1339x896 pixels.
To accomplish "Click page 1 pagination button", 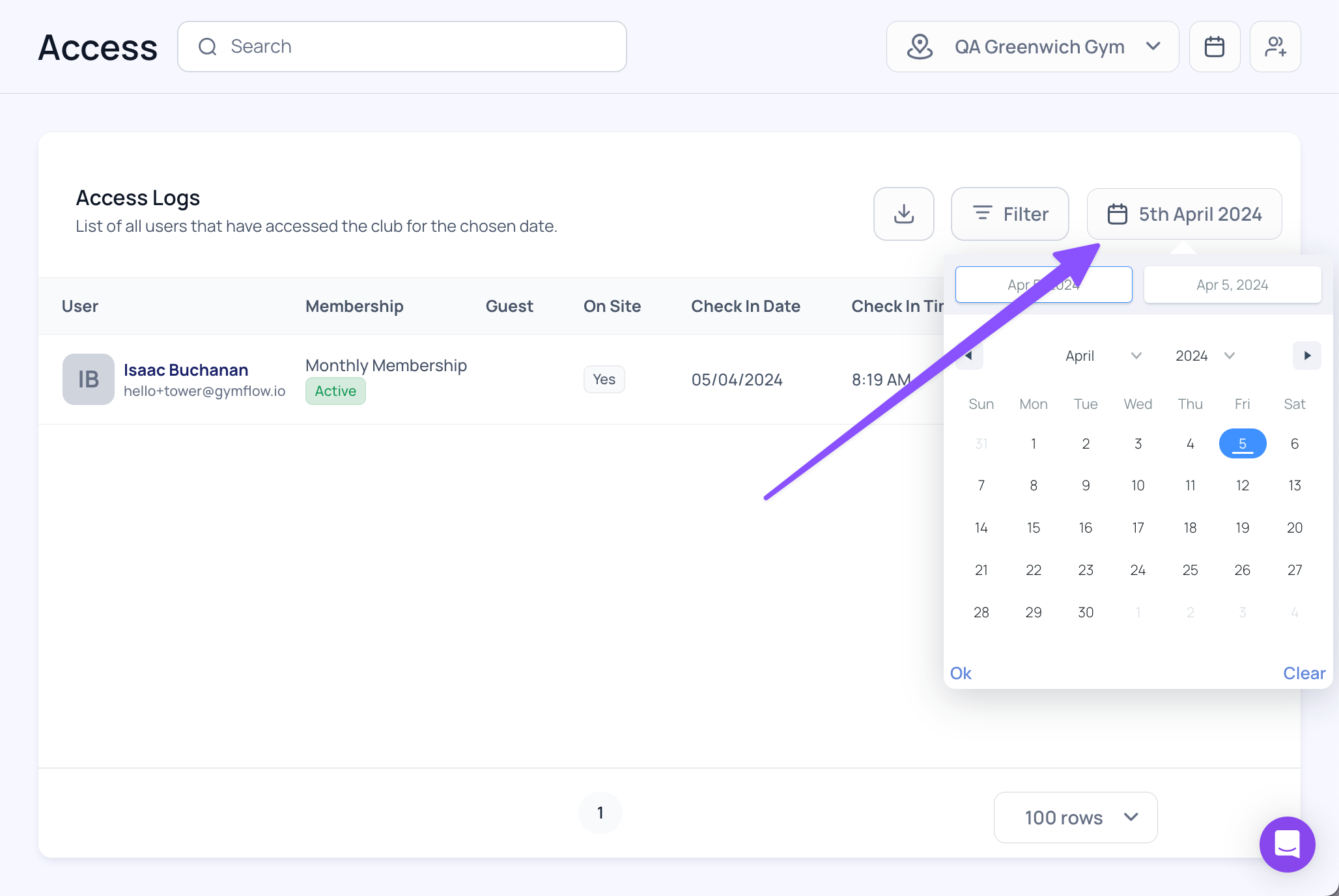I will (600, 813).
